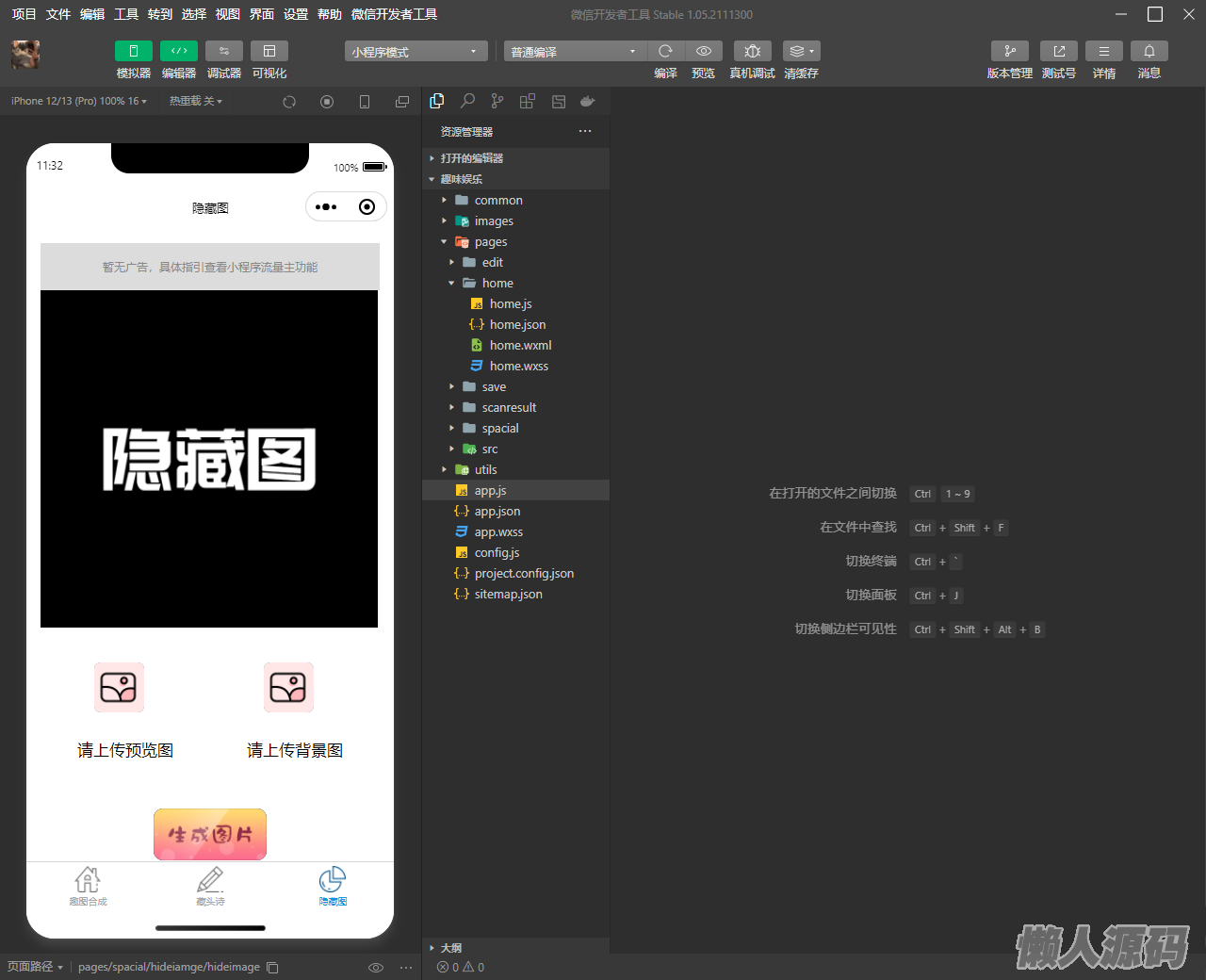Click the 编译 compile refresh icon
This screenshot has height=980, width=1206.
[x=665, y=51]
